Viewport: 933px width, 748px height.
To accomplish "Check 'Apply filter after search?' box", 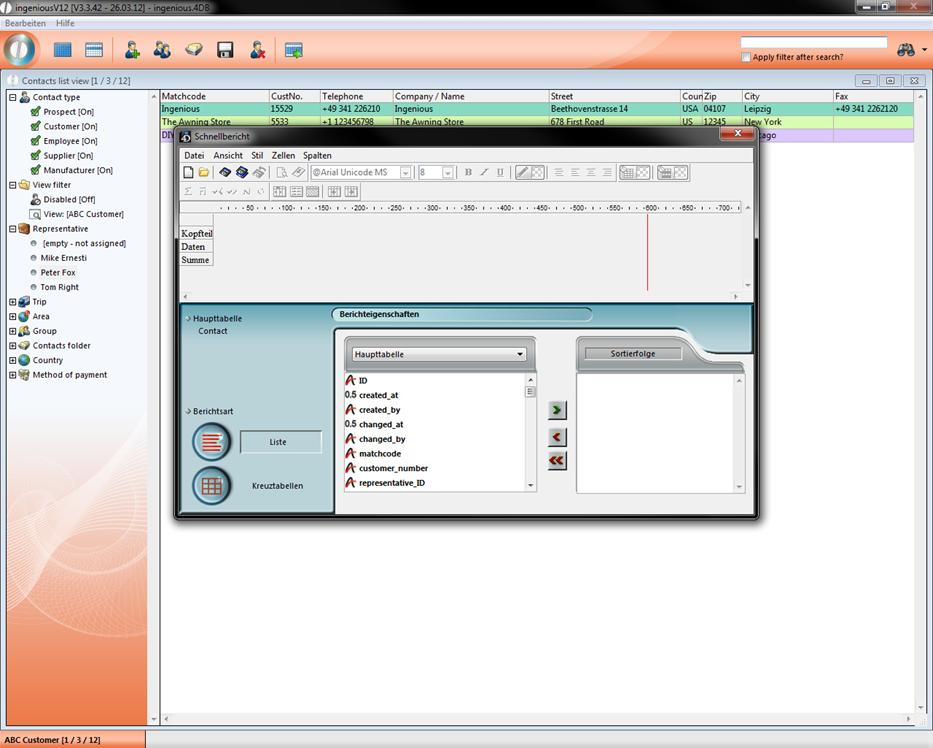I will (746, 57).
